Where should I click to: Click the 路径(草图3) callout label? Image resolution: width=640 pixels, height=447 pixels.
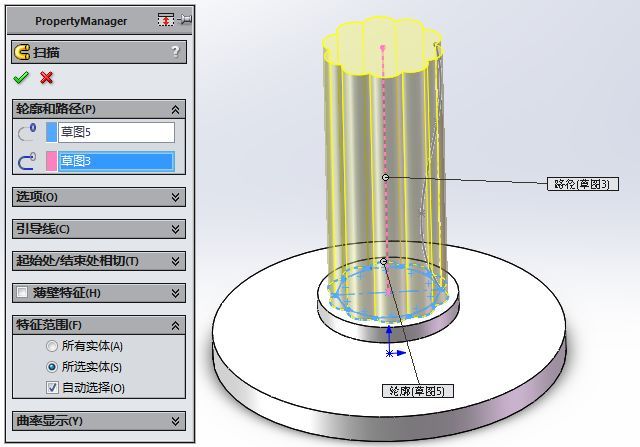(582, 184)
